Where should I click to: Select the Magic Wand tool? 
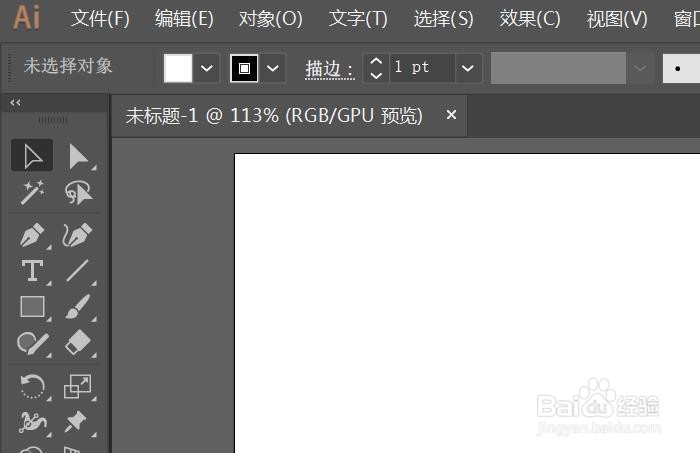pos(32,192)
